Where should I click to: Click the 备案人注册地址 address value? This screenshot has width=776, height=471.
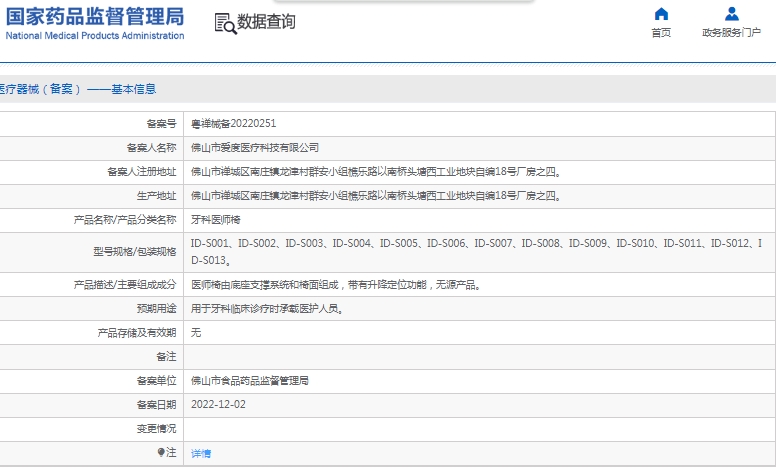377,172
